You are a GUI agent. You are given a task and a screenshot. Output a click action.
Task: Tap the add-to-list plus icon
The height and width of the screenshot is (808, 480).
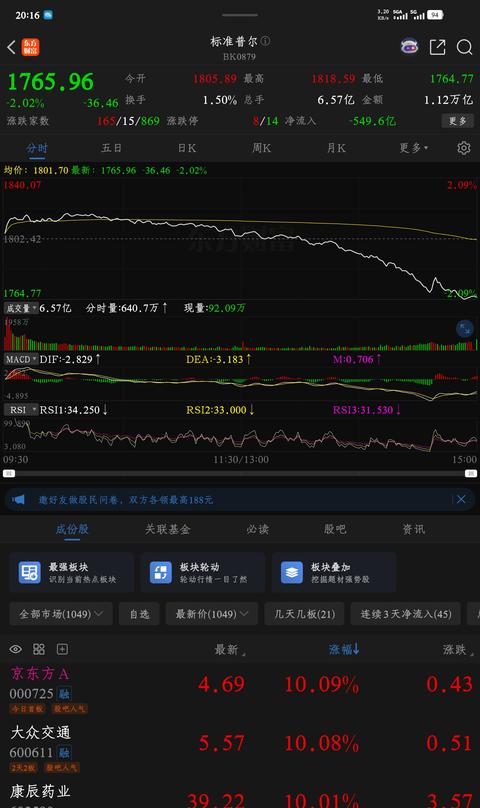click(62, 649)
